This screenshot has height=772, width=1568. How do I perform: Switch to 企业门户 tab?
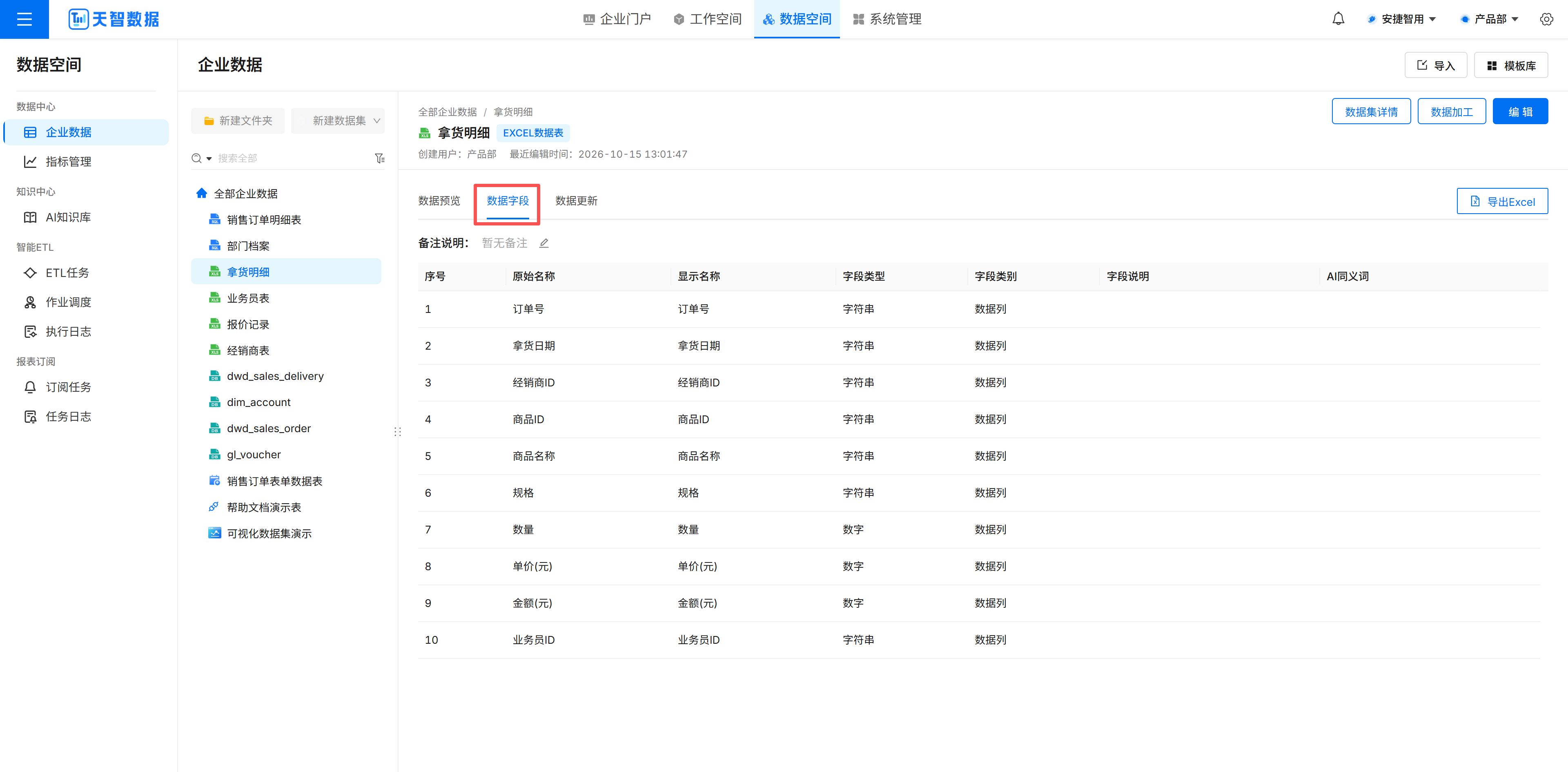[x=617, y=19]
